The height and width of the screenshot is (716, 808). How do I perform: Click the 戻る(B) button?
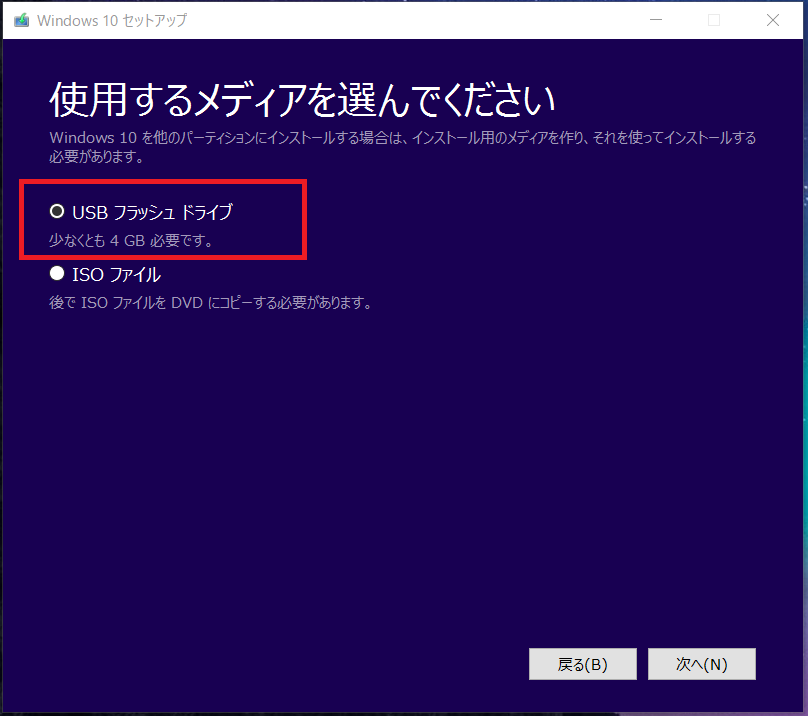pos(582,664)
